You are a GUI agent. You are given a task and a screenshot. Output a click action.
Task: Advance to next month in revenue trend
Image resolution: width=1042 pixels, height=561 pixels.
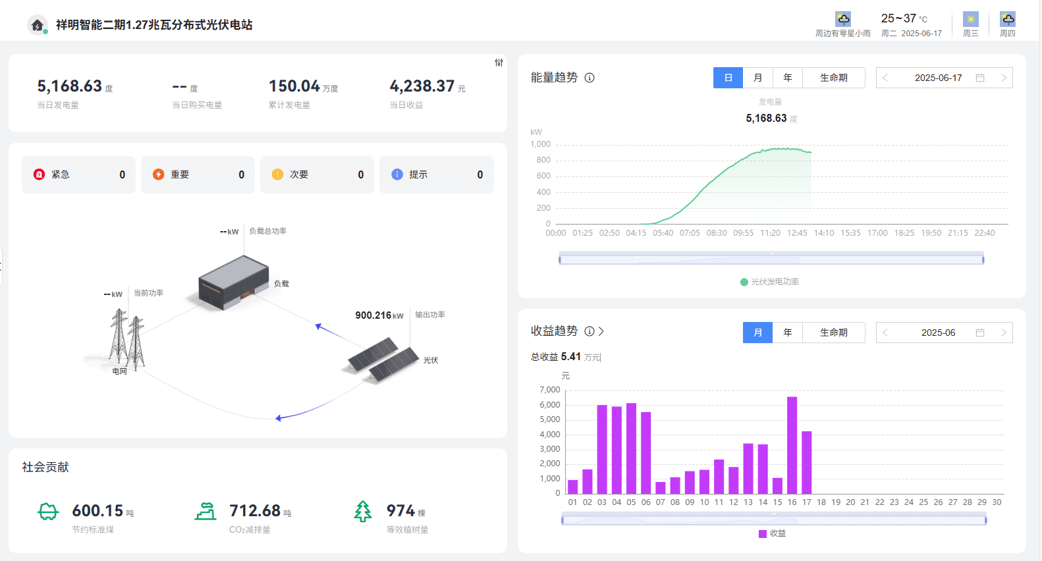(x=1003, y=333)
